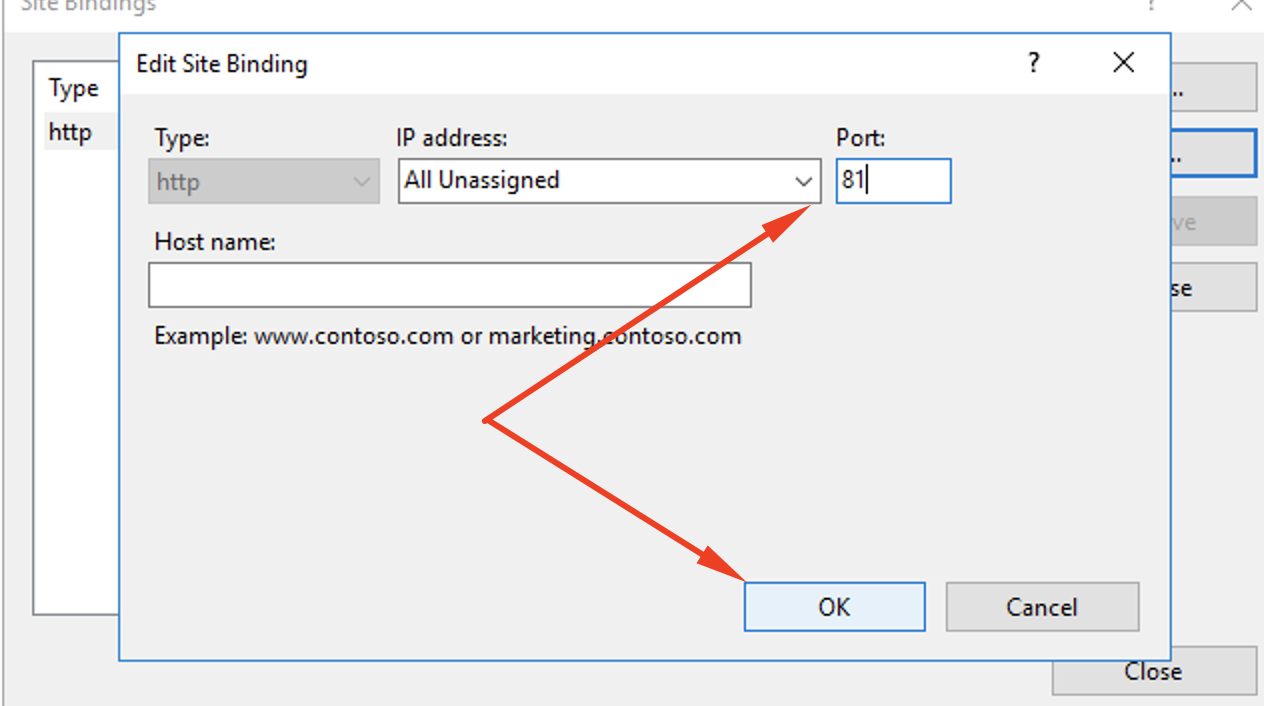Viewport: 1264px width, 706px height.
Task: Click the Host name label
Action: (215, 241)
